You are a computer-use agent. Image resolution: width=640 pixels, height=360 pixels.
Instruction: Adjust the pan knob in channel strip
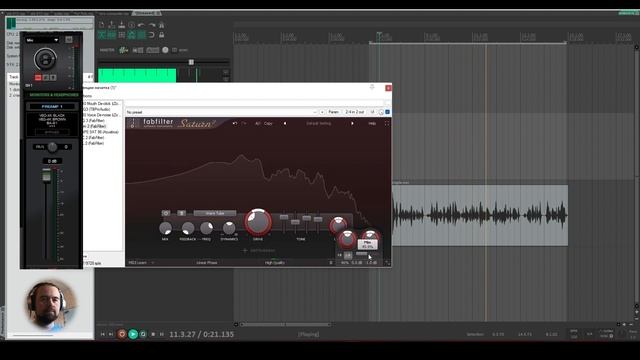tap(52, 147)
